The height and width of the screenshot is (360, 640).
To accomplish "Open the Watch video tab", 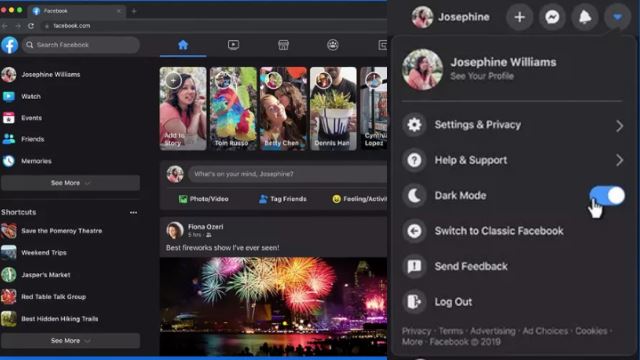I will (233, 45).
